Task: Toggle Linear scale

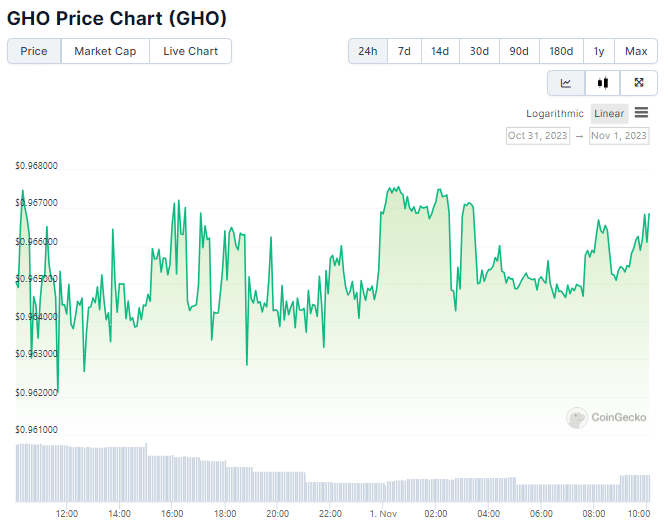Action: pos(609,114)
